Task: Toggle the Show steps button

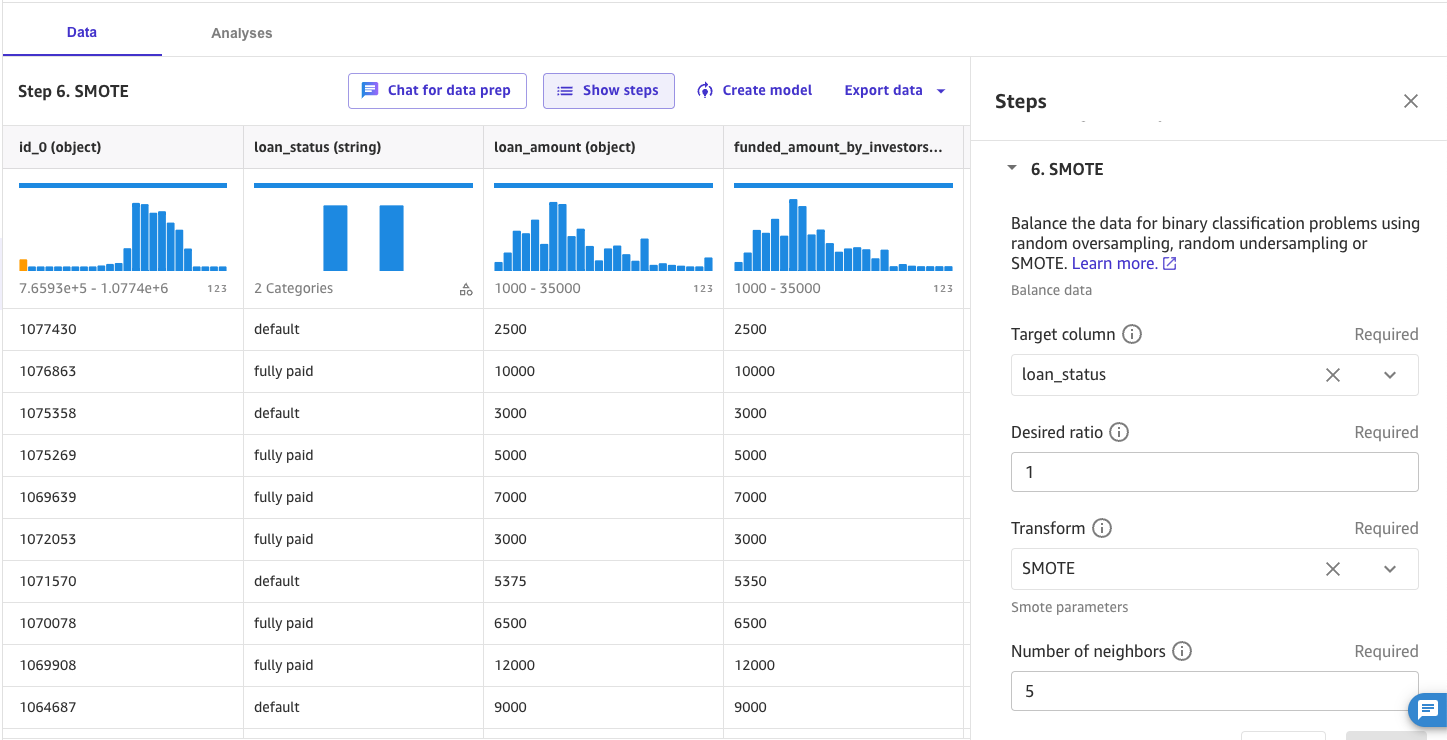Action: pyautogui.click(x=608, y=91)
